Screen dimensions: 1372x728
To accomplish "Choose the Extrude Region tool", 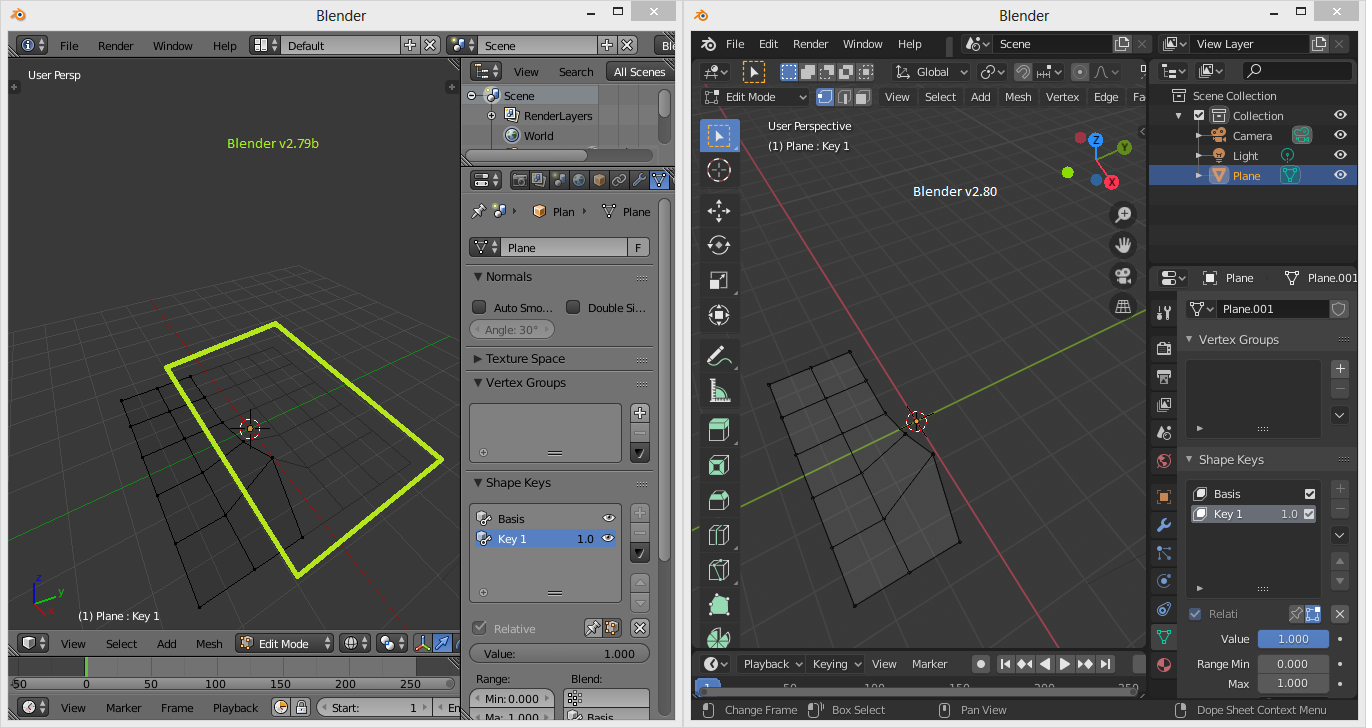I will pos(719,431).
